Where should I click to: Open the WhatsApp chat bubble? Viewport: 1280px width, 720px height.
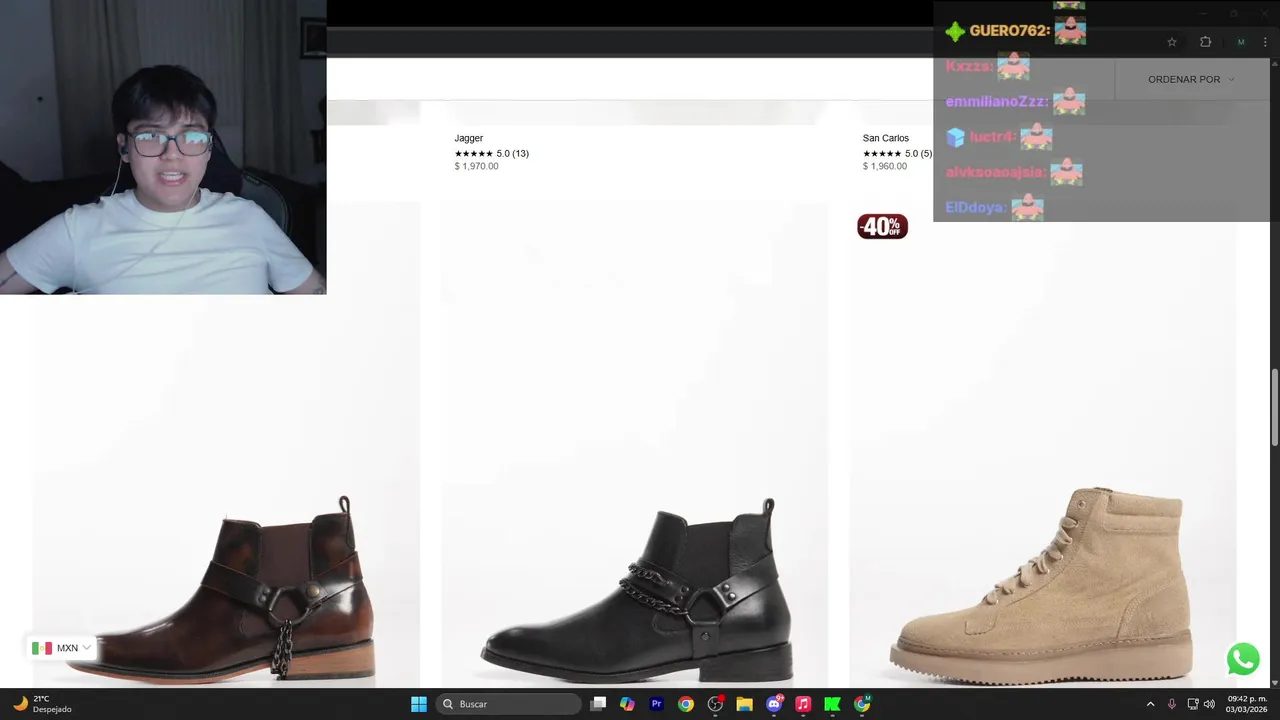tap(1243, 659)
